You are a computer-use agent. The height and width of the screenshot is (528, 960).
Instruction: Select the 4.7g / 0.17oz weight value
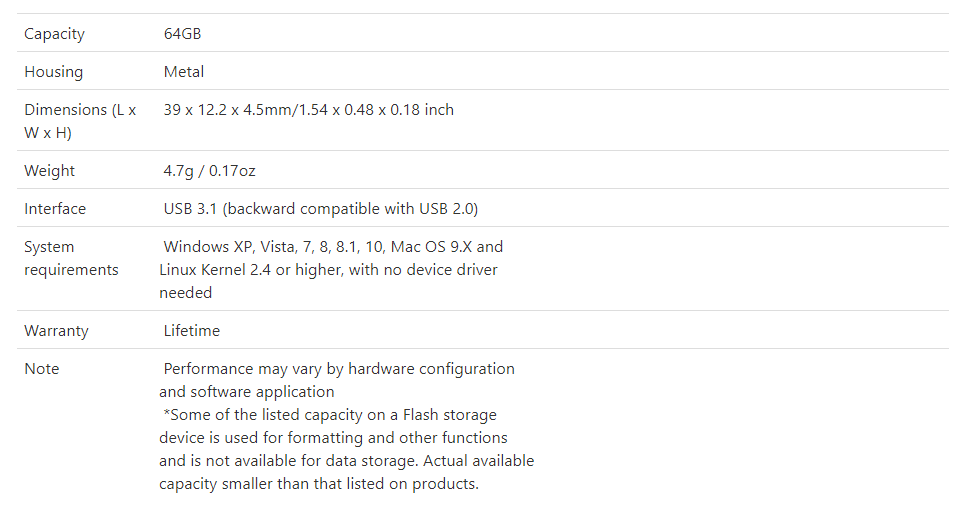[209, 171]
